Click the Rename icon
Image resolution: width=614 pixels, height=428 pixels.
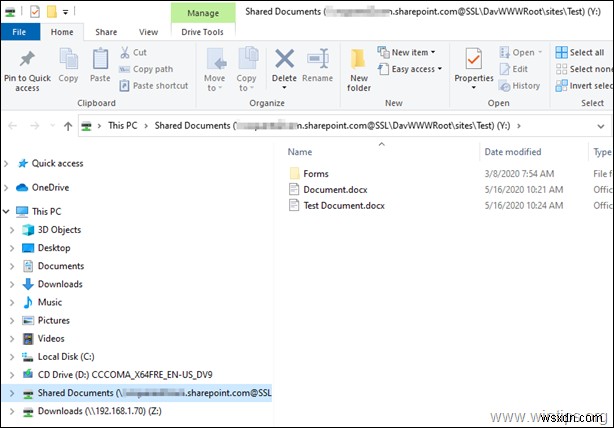point(318,59)
